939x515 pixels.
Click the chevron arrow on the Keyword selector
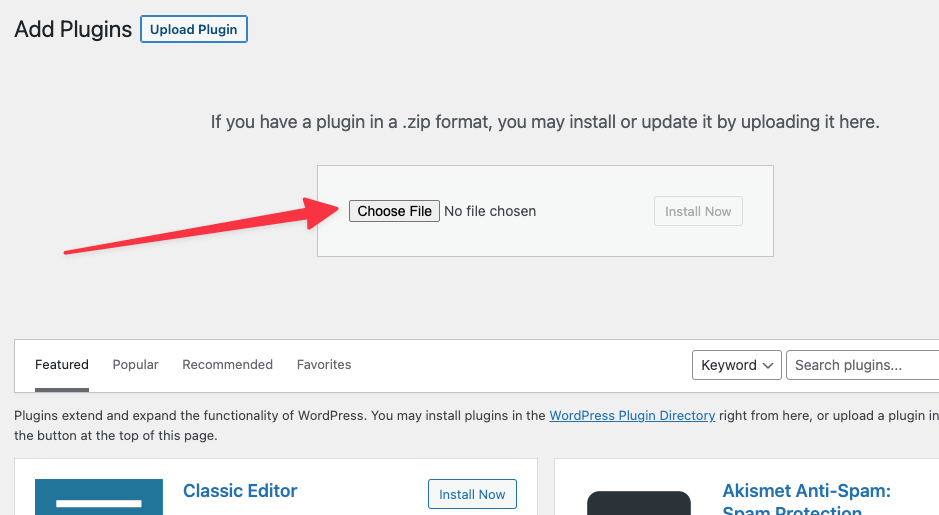pyautogui.click(x=768, y=365)
